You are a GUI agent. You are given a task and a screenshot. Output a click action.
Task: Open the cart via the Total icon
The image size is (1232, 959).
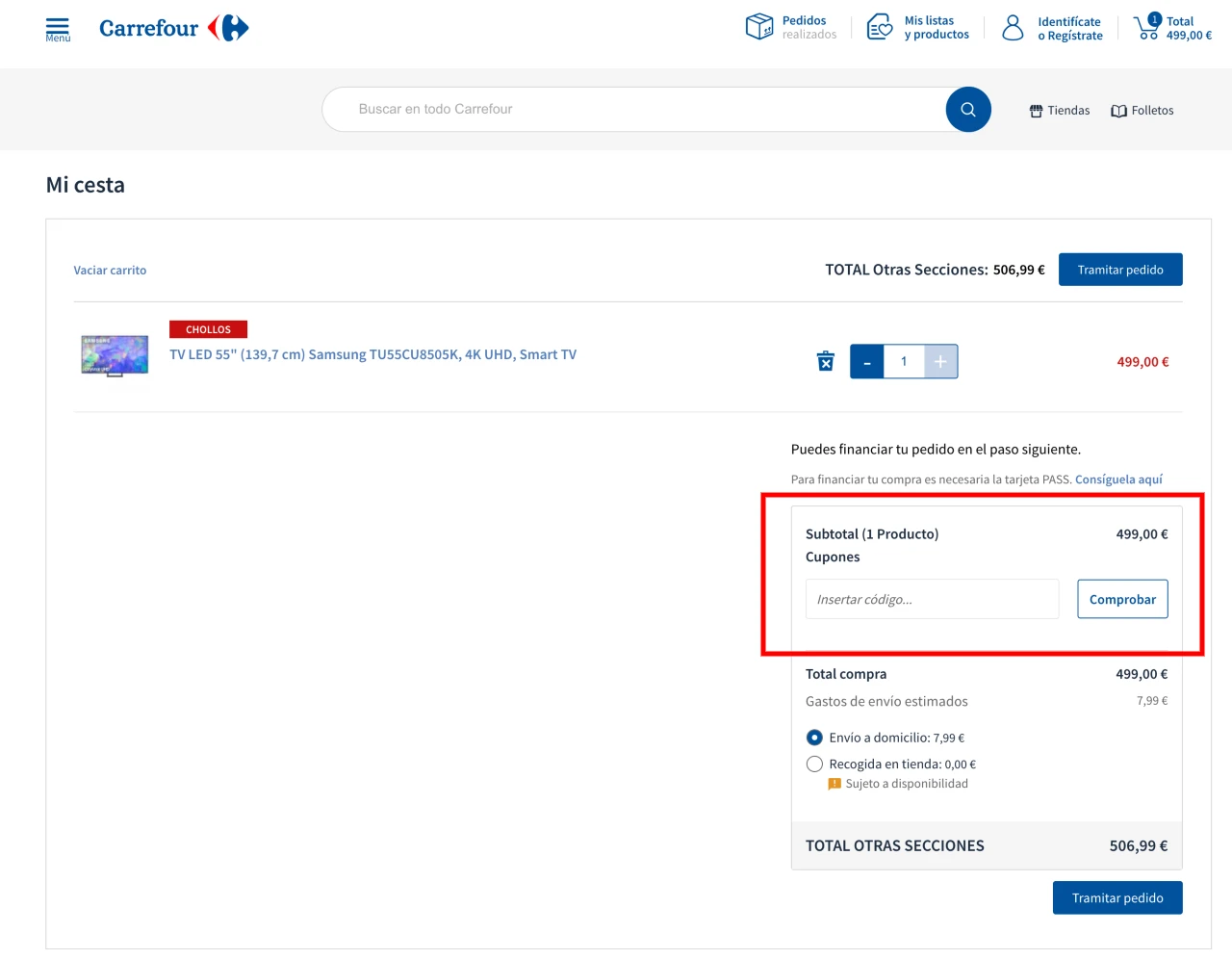1146,29
